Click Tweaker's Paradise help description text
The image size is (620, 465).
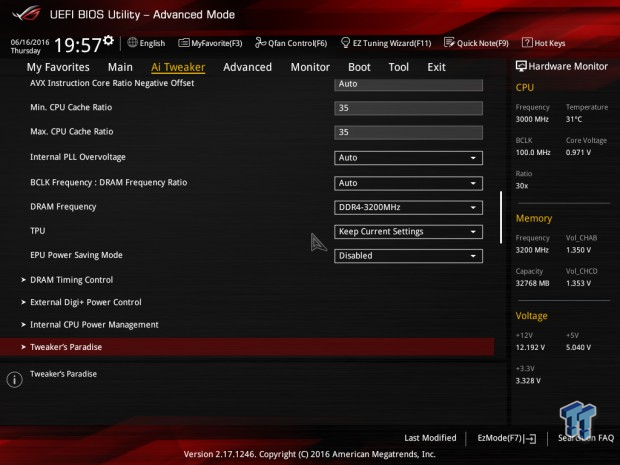click(63, 374)
